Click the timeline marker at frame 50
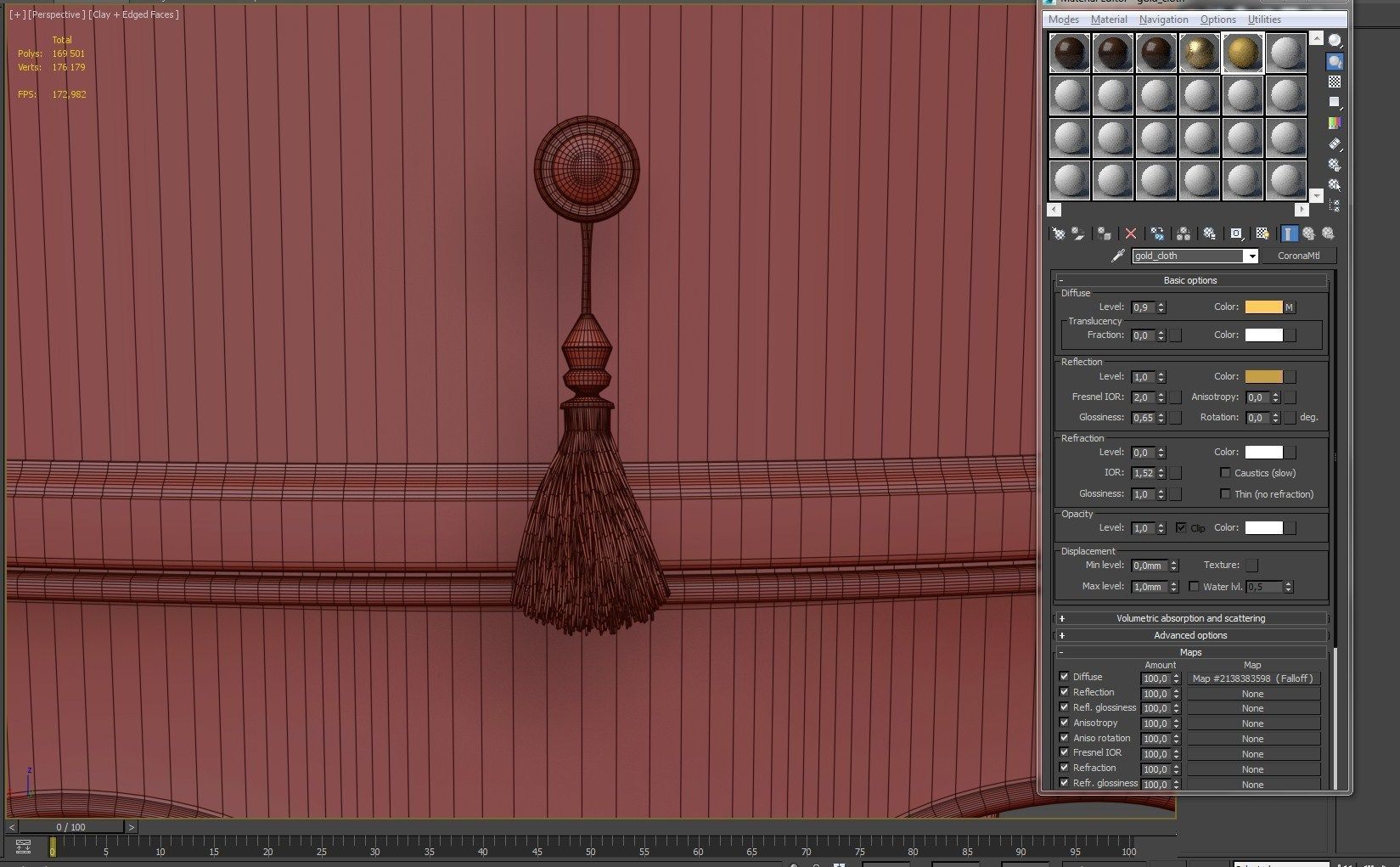The height and width of the screenshot is (867, 1400). (591, 851)
